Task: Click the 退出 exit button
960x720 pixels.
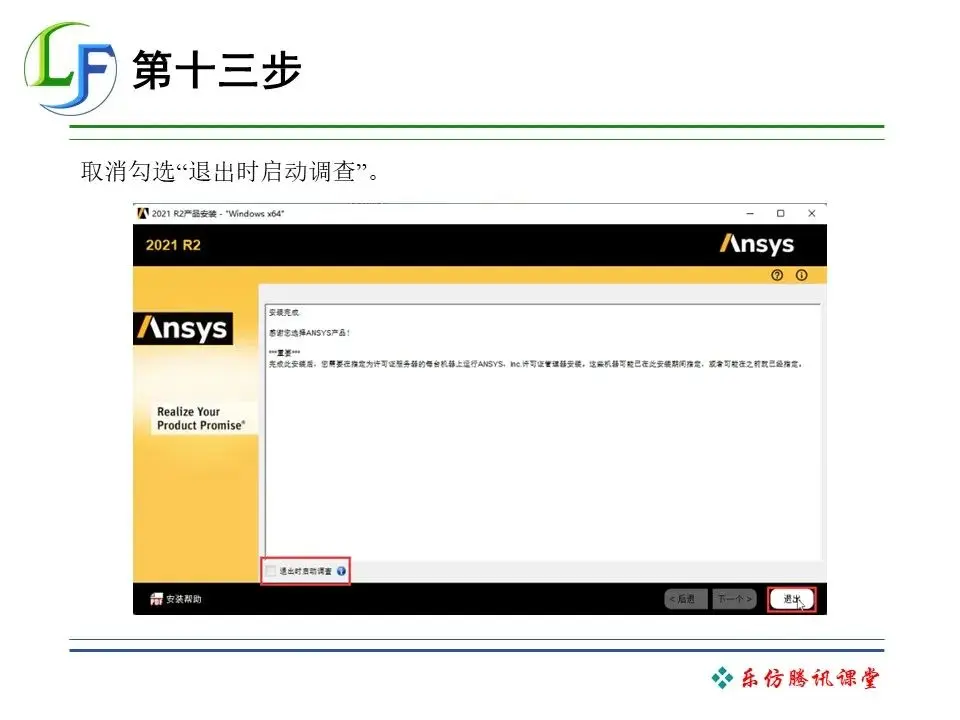Action: pos(792,599)
